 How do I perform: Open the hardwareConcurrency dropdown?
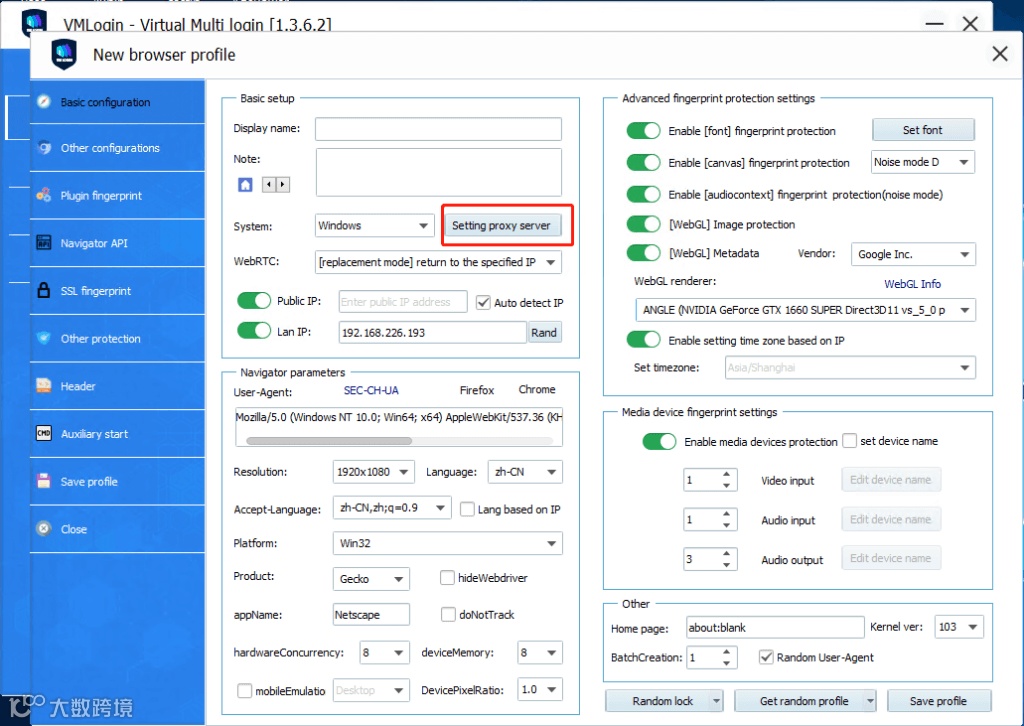coord(385,652)
